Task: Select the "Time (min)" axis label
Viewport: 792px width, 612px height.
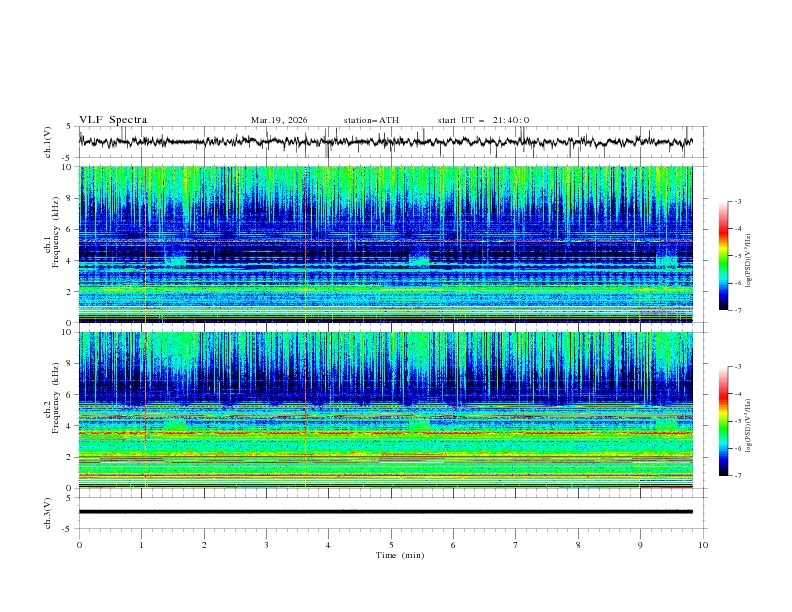Action: (x=400, y=555)
